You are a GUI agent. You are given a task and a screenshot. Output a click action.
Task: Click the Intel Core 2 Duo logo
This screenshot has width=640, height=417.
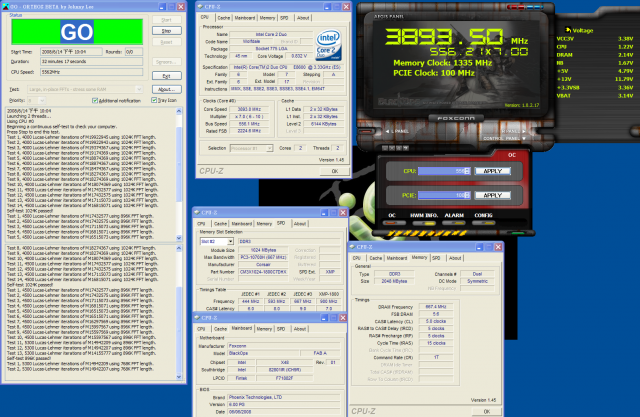pos(329,45)
